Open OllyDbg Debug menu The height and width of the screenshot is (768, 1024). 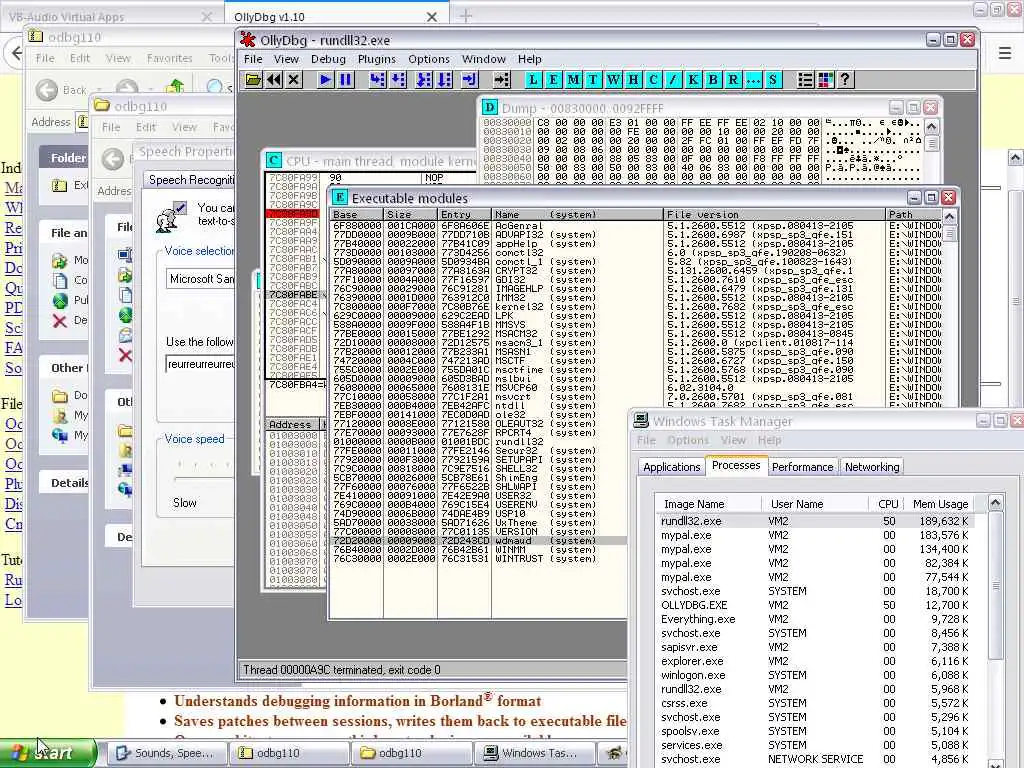pyautogui.click(x=328, y=59)
